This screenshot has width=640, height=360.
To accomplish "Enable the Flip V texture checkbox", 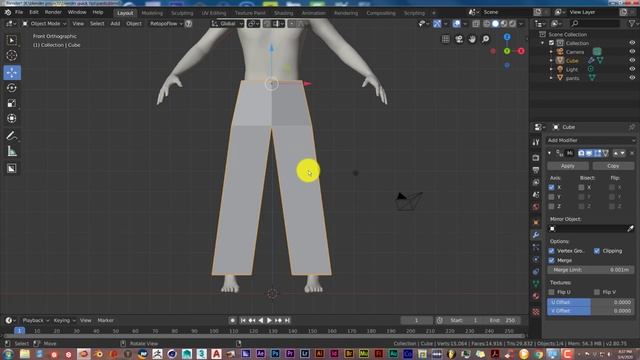I will pyautogui.click(x=597, y=292).
